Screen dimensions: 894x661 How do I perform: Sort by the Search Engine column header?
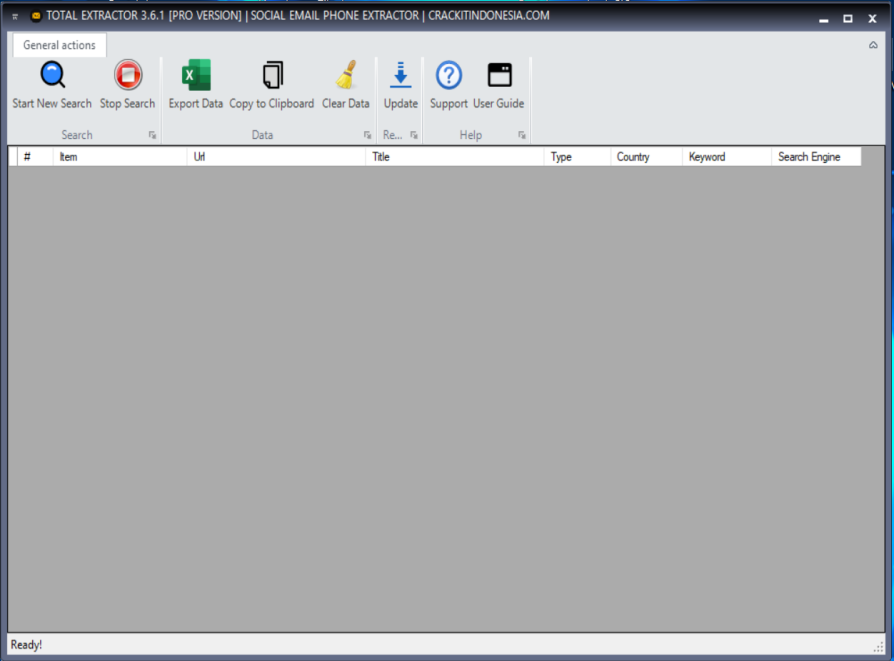point(816,157)
